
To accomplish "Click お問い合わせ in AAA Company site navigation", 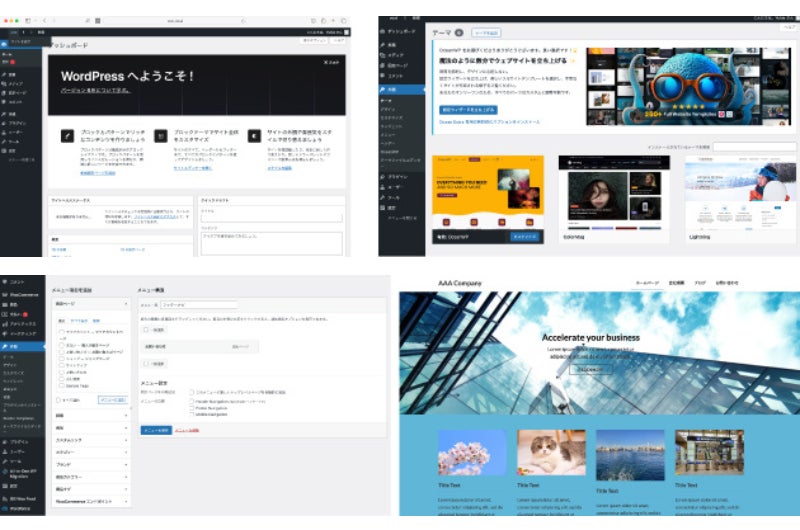I will [727, 283].
